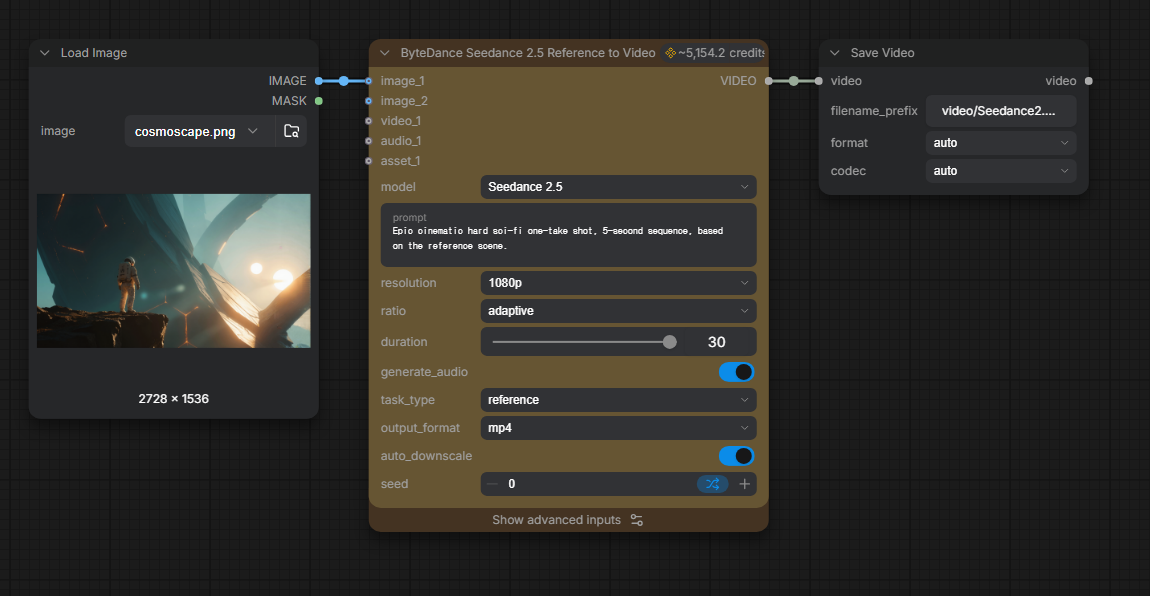Click the image_2 input port
This screenshot has width=1150, height=596.
point(368,100)
